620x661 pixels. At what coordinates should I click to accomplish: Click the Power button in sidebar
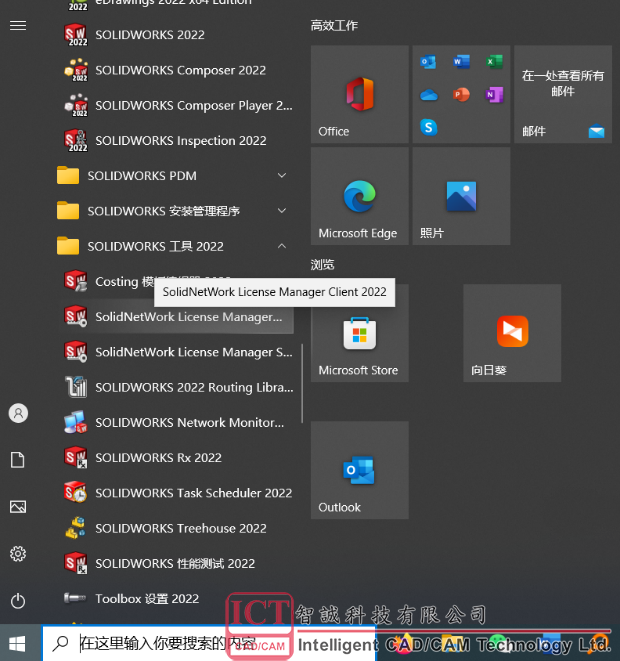pos(18,601)
